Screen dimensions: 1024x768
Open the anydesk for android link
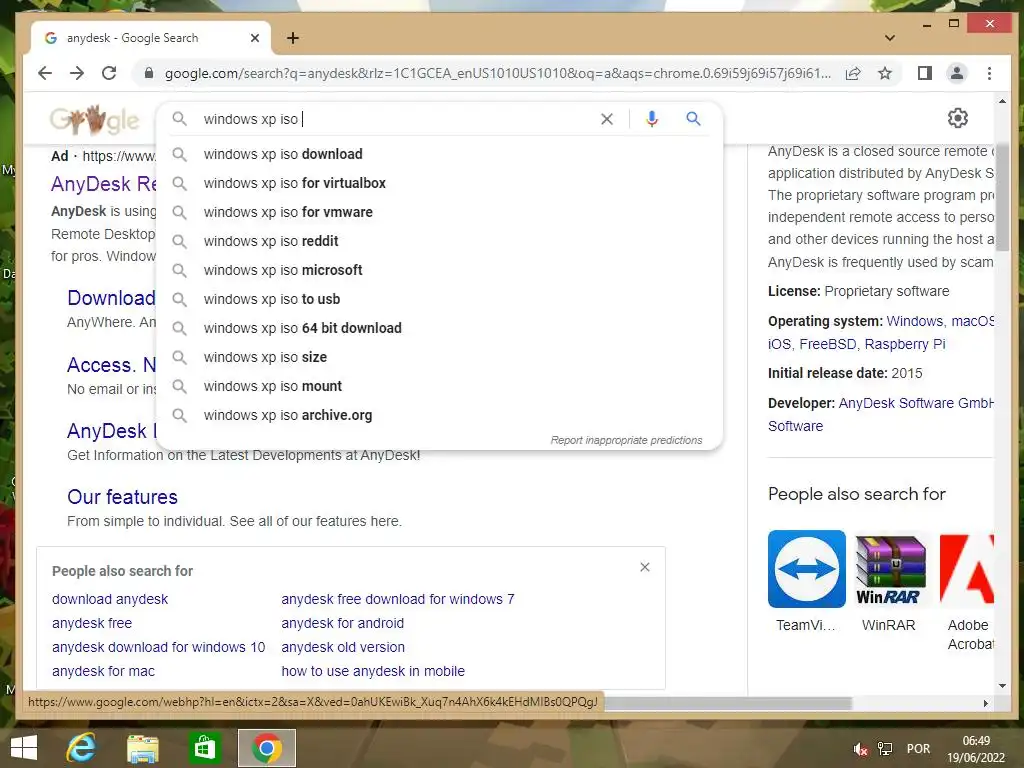pos(342,623)
